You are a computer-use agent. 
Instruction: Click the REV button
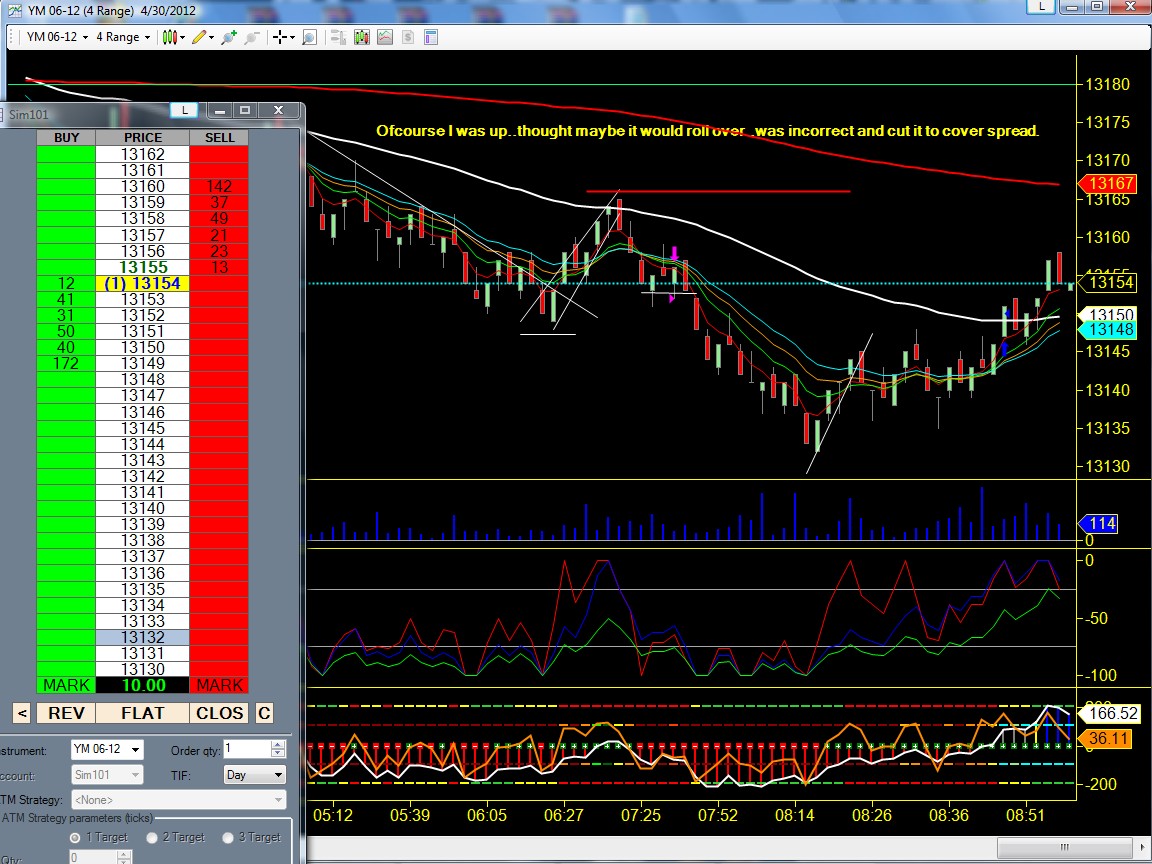point(66,713)
